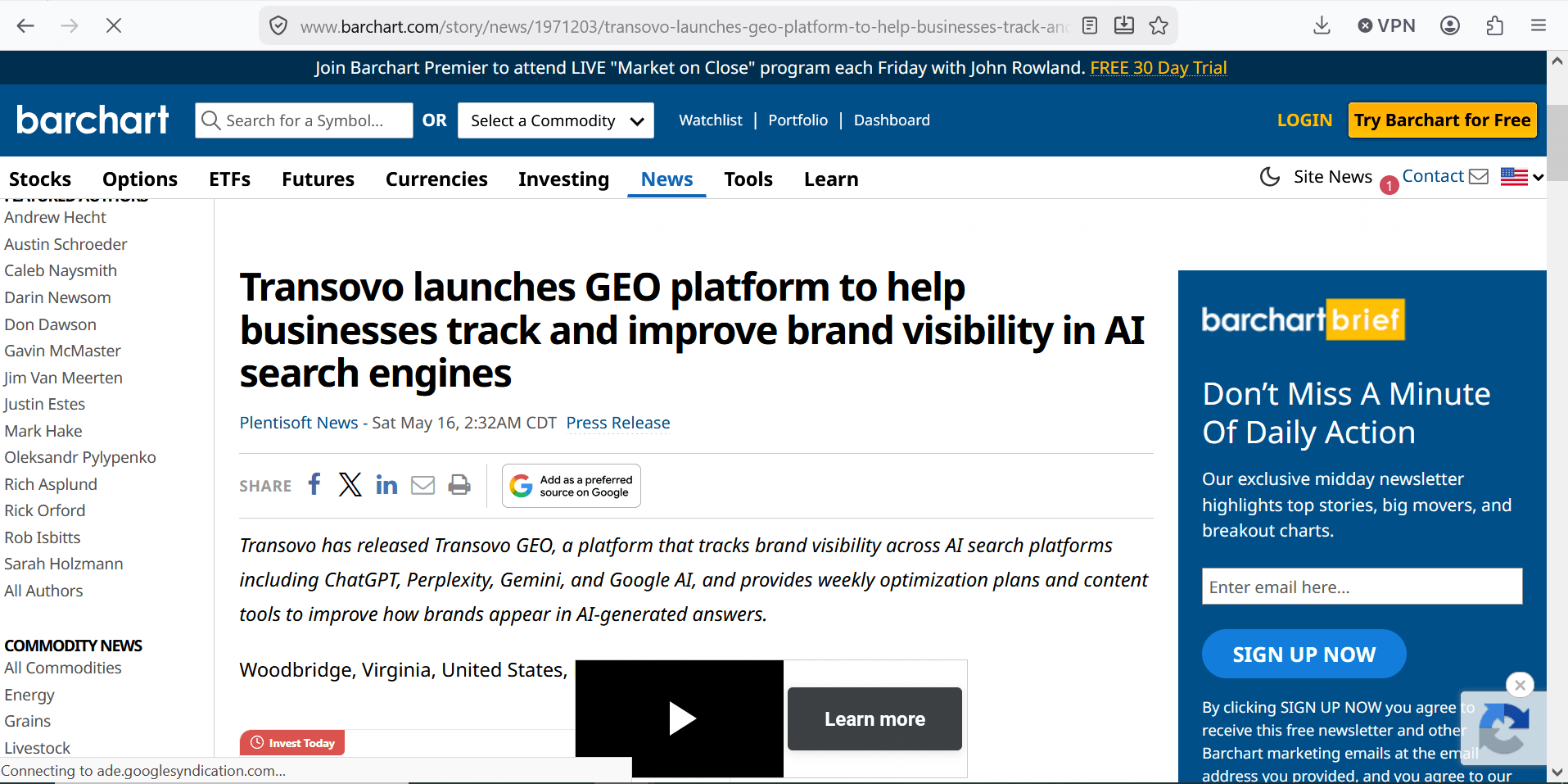The height and width of the screenshot is (784, 1568).
Task: Close the reCAPTCHA overlay
Action: pos(1520,685)
